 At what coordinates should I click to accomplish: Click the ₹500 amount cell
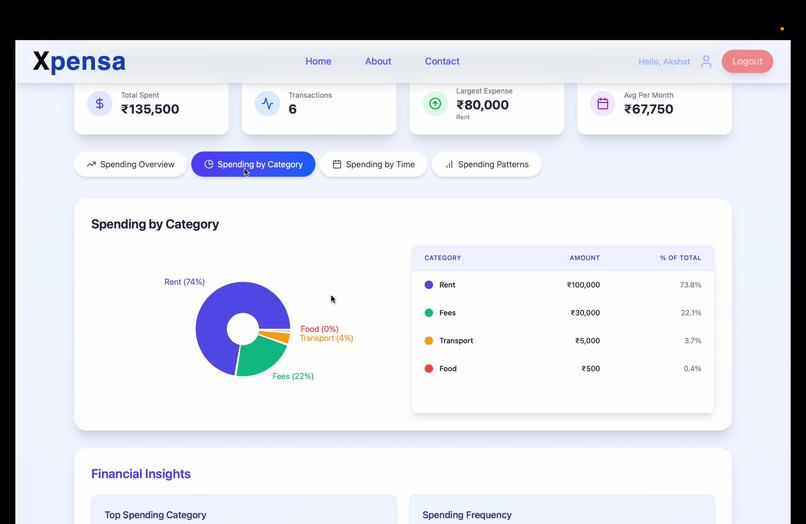point(591,368)
